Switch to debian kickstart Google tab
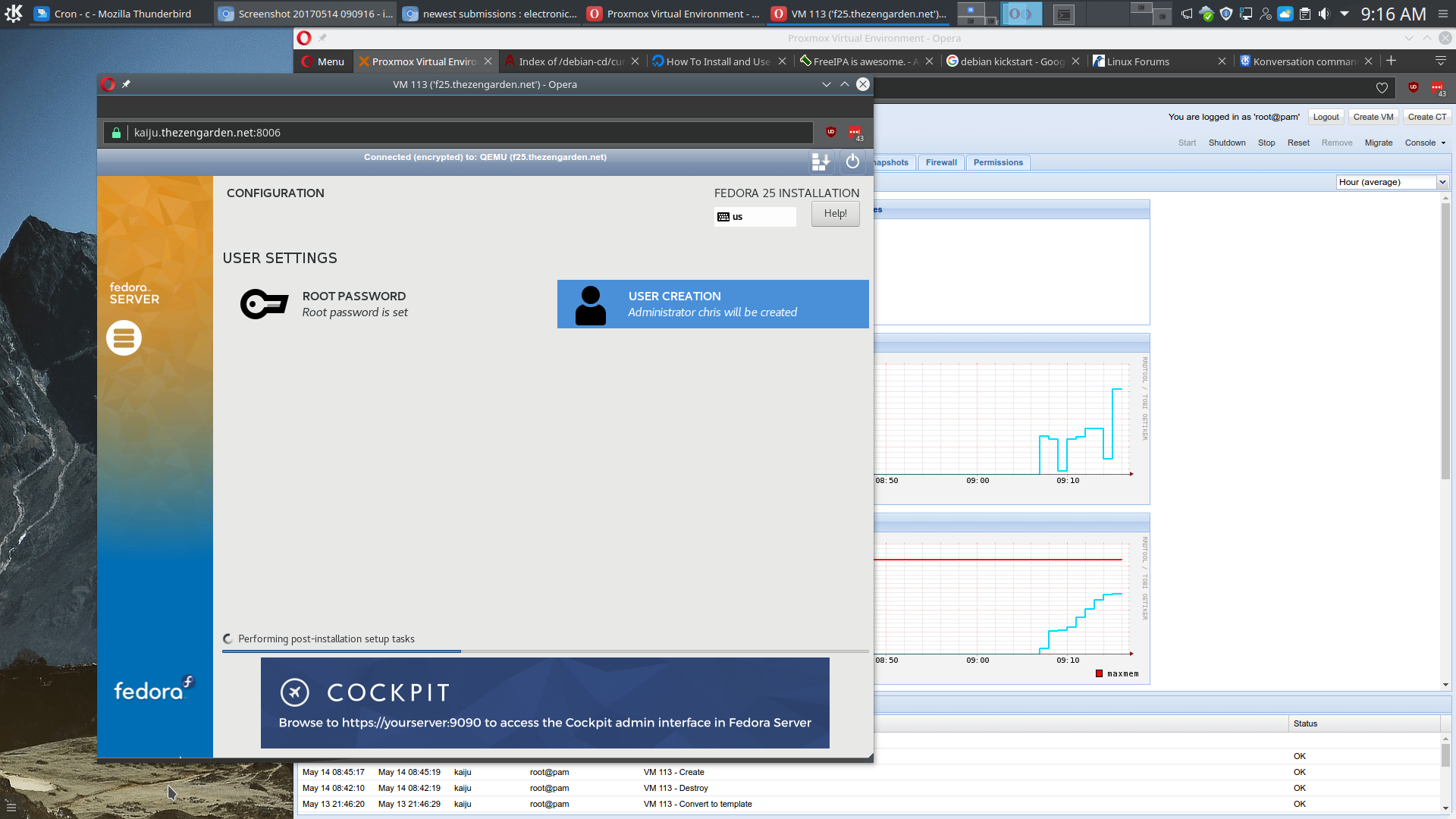The height and width of the screenshot is (819, 1456). point(1012,61)
